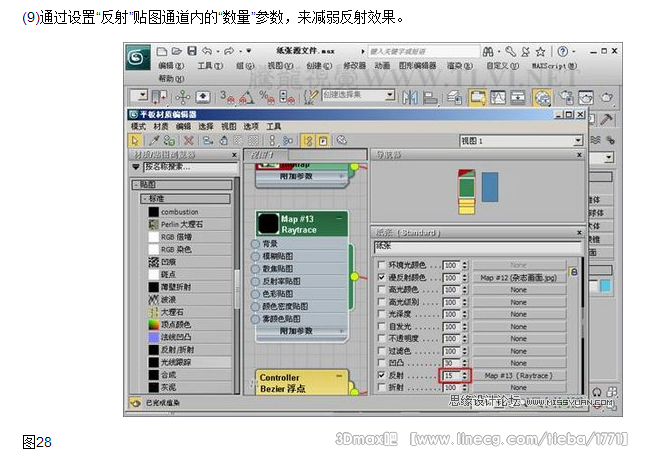Save the scene with the floppy disk icon
The height and width of the screenshot is (456, 657).
point(191,51)
